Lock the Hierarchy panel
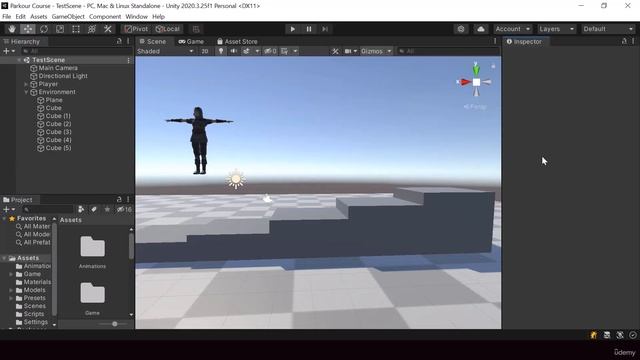 coord(119,41)
